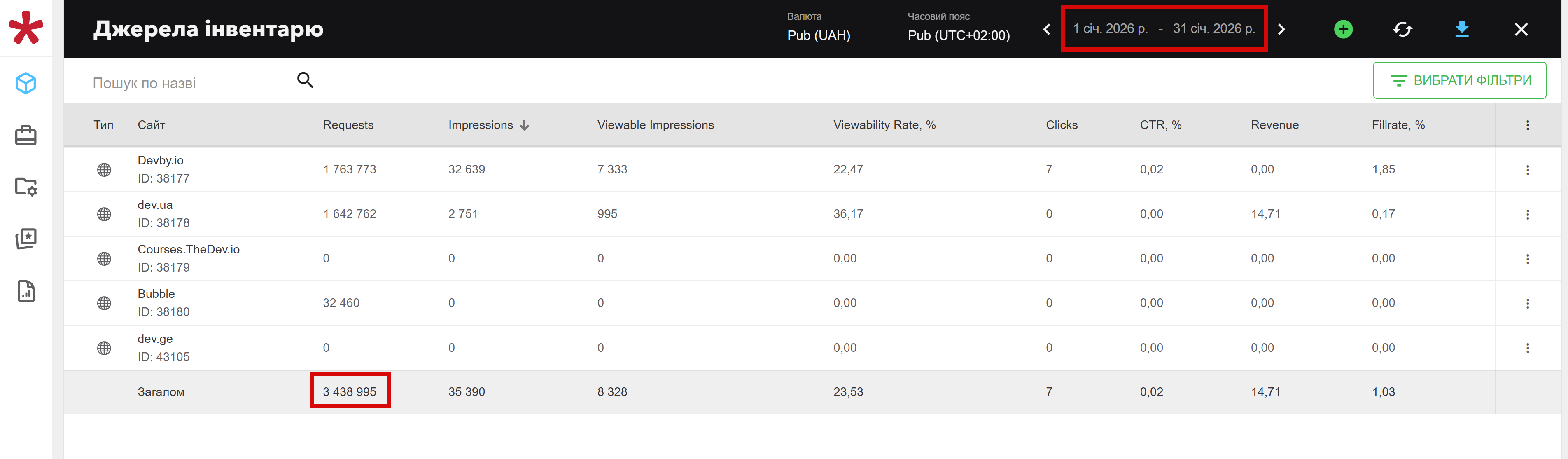1568x459 pixels.
Task: Open the Pub (UTC+02:00) timezone selector
Action: [x=958, y=35]
